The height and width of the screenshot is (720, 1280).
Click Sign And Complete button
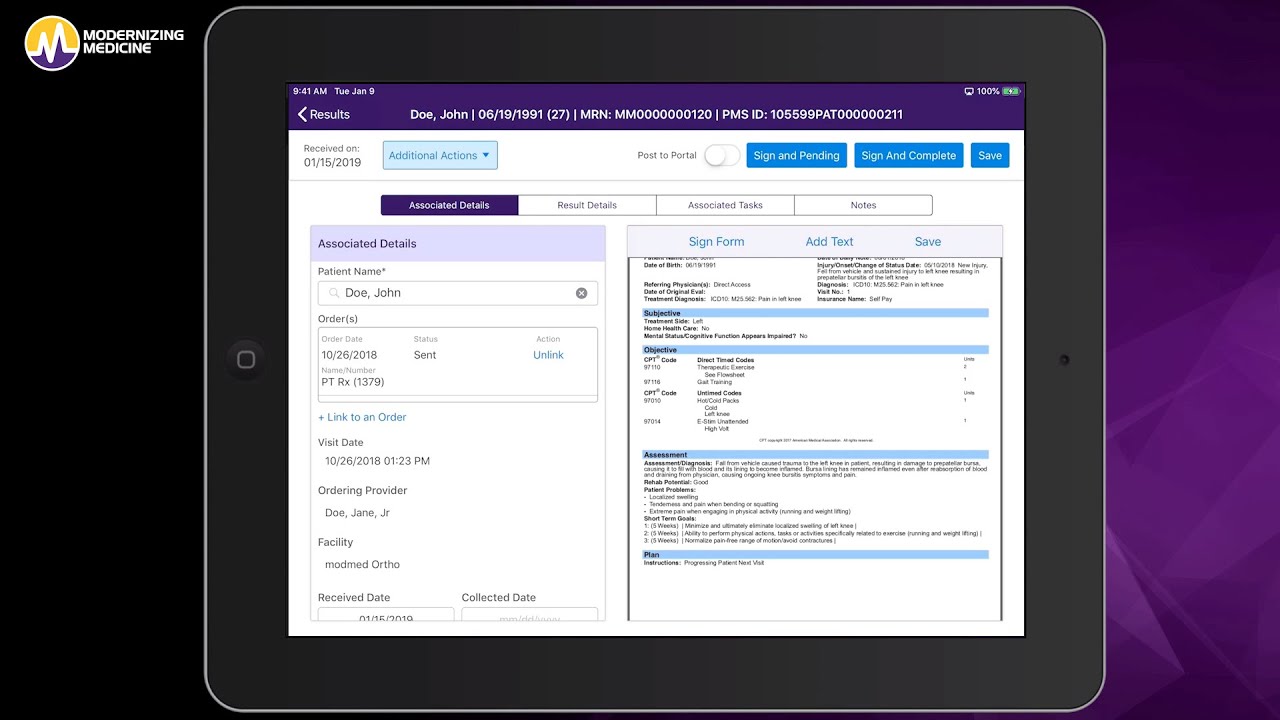(x=908, y=155)
